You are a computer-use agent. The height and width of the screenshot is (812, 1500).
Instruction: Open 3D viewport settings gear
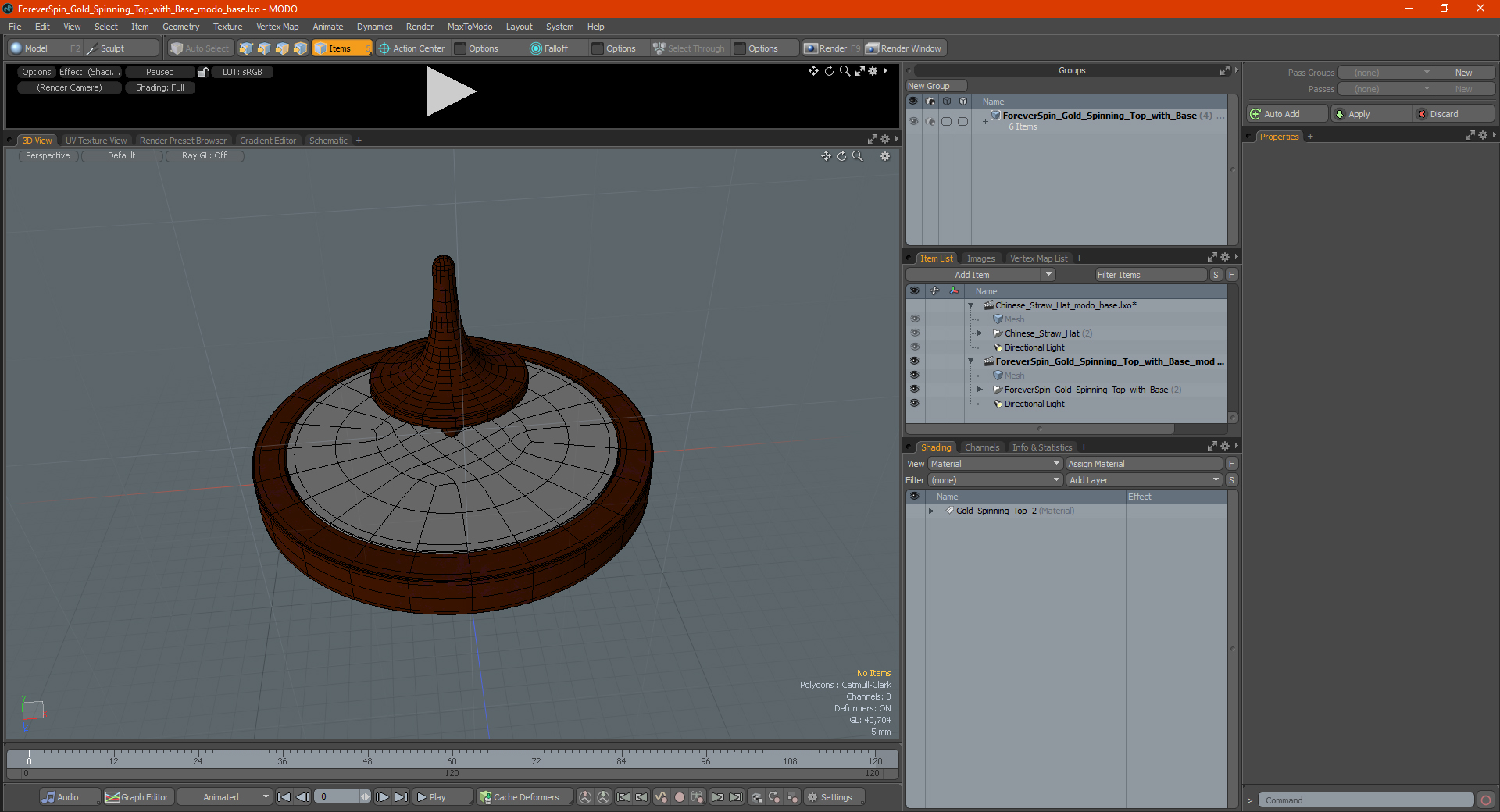pyautogui.click(x=885, y=156)
